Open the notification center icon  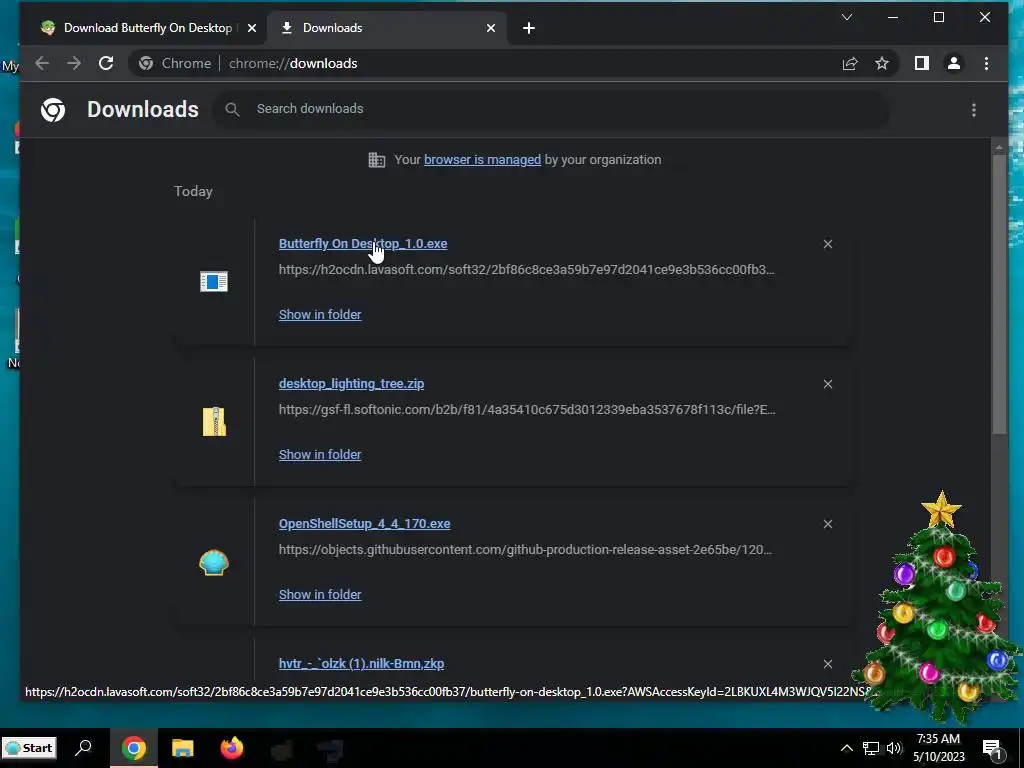(993, 749)
